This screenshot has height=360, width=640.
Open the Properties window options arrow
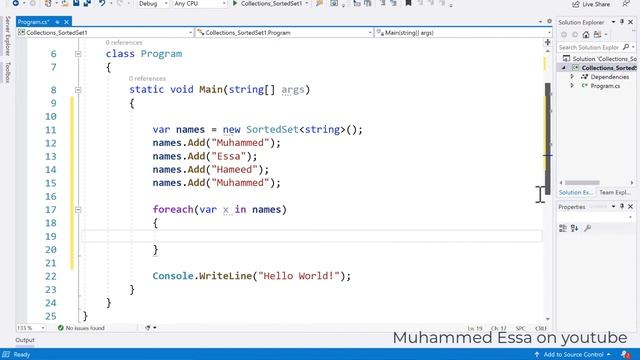point(613,207)
